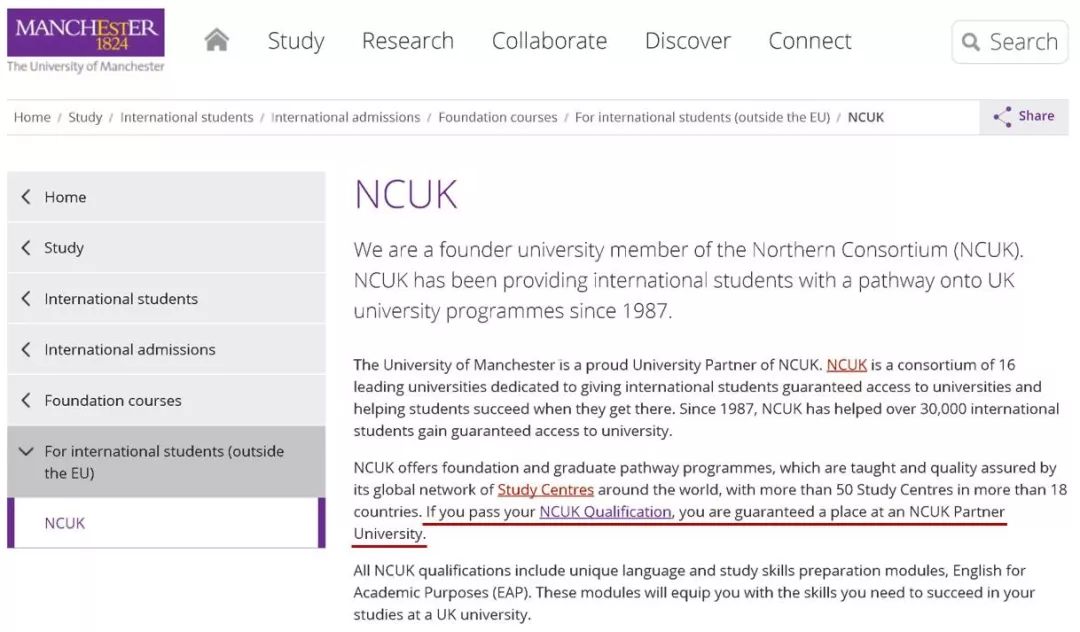Collapse the 'For international students' sidebar section

pos(26,452)
